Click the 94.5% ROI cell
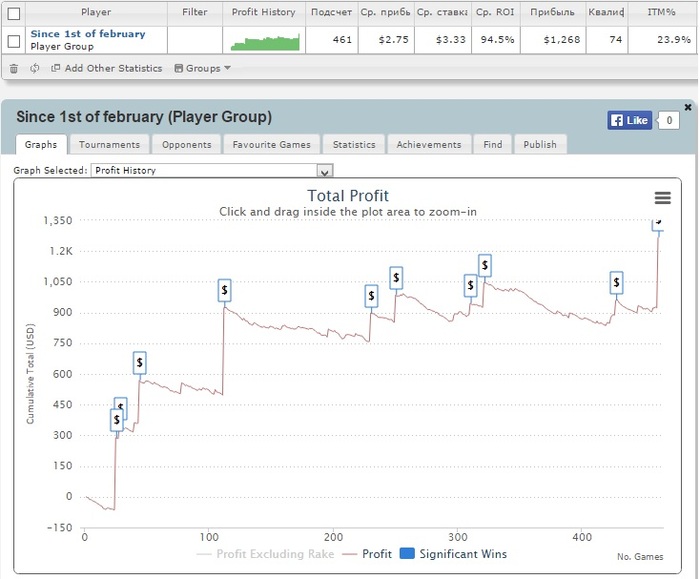 (497, 40)
